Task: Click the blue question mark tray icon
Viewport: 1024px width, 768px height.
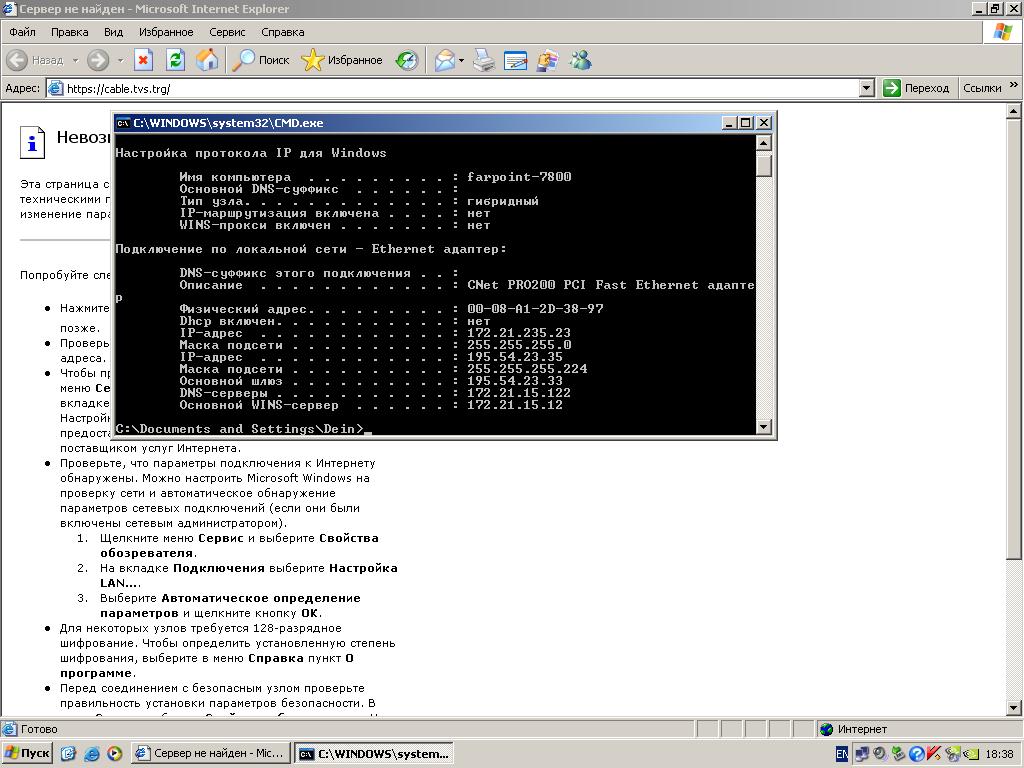Action: click(916, 754)
